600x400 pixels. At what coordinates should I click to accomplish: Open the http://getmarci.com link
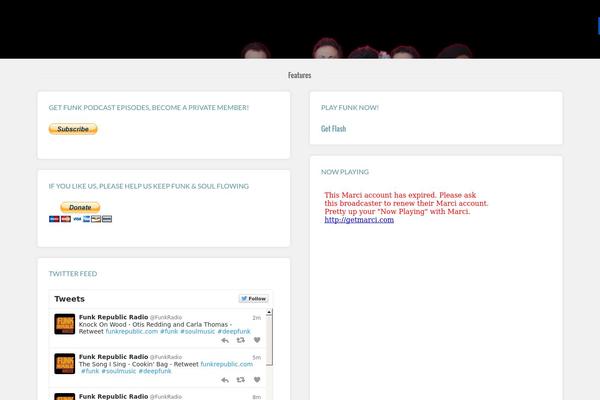[x=359, y=220]
